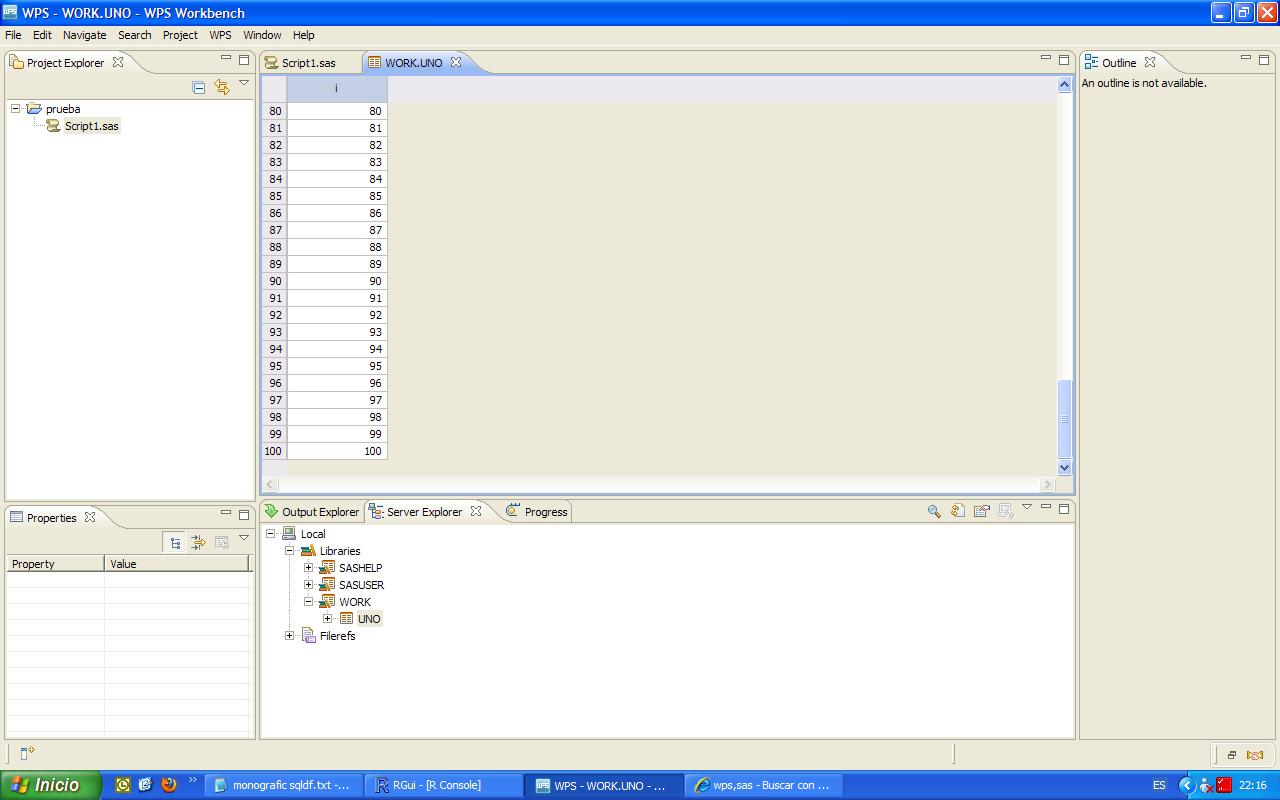
Task: Close the Outline view
Action: point(1150,62)
